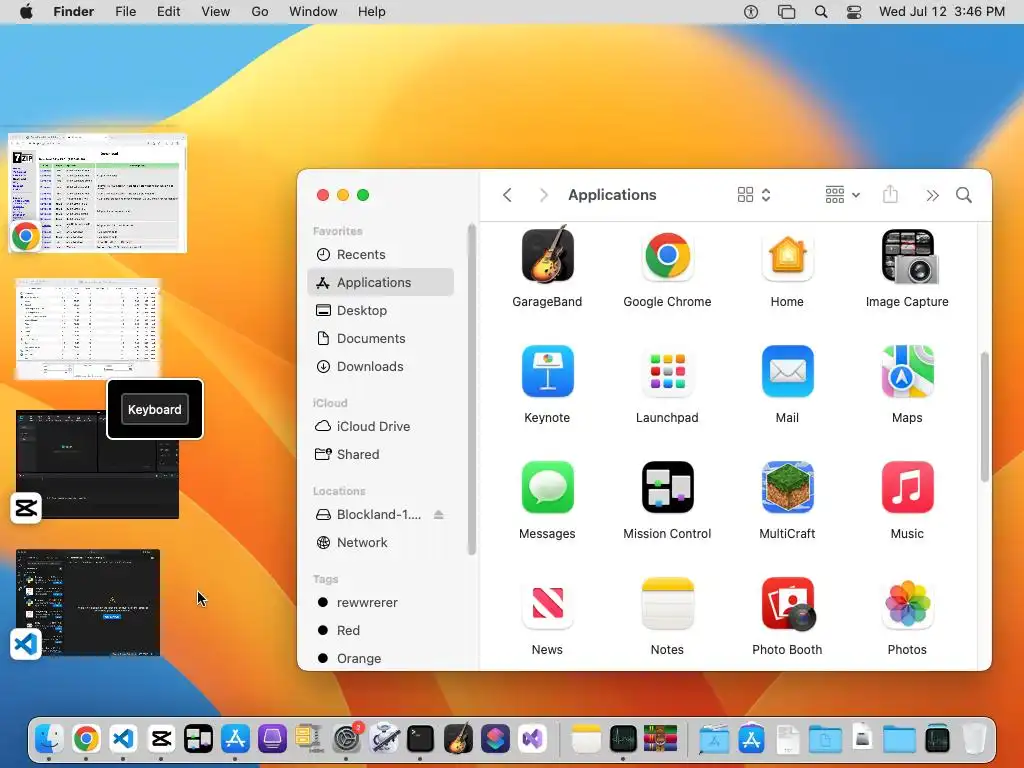Image resolution: width=1024 pixels, height=768 pixels.
Task: Select the Mission Control app icon in Applications
Action: [x=667, y=487]
